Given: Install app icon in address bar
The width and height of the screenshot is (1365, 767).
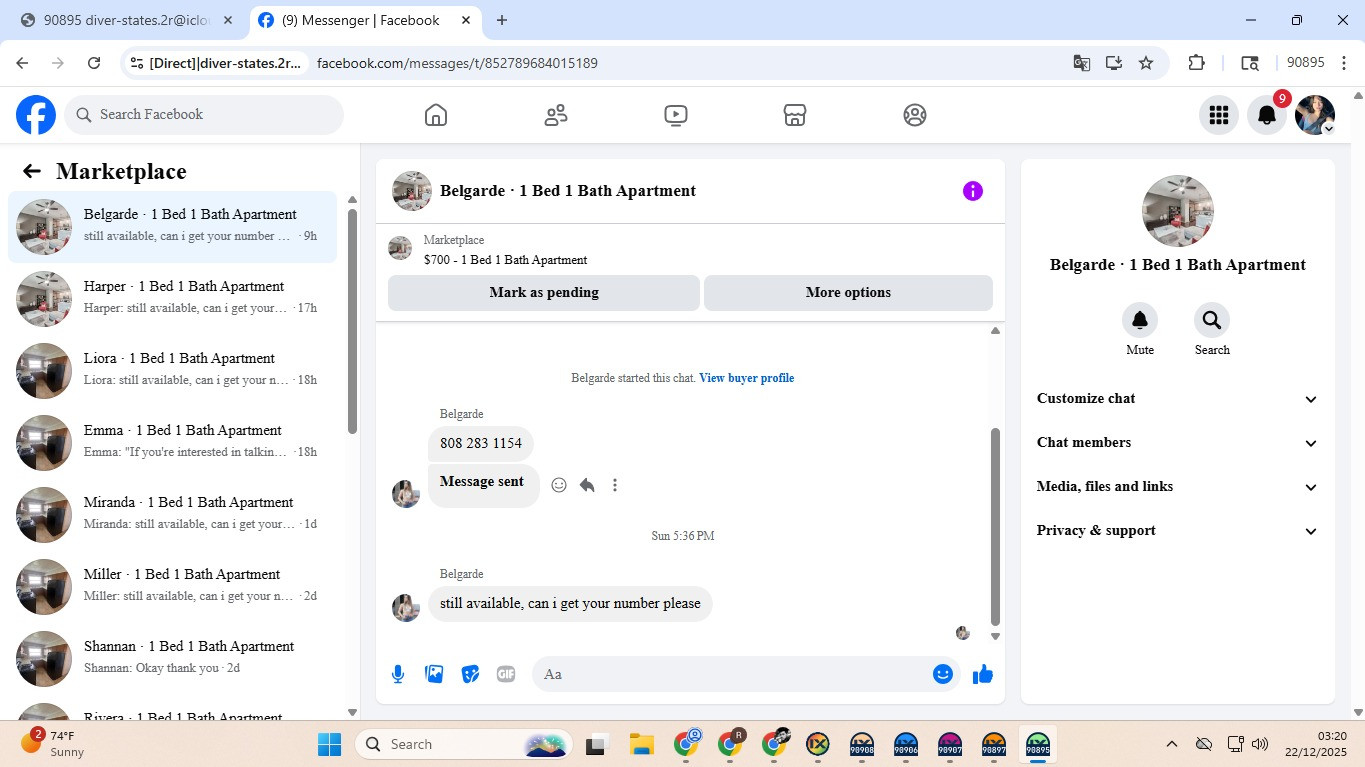Looking at the screenshot, I should coord(1114,63).
